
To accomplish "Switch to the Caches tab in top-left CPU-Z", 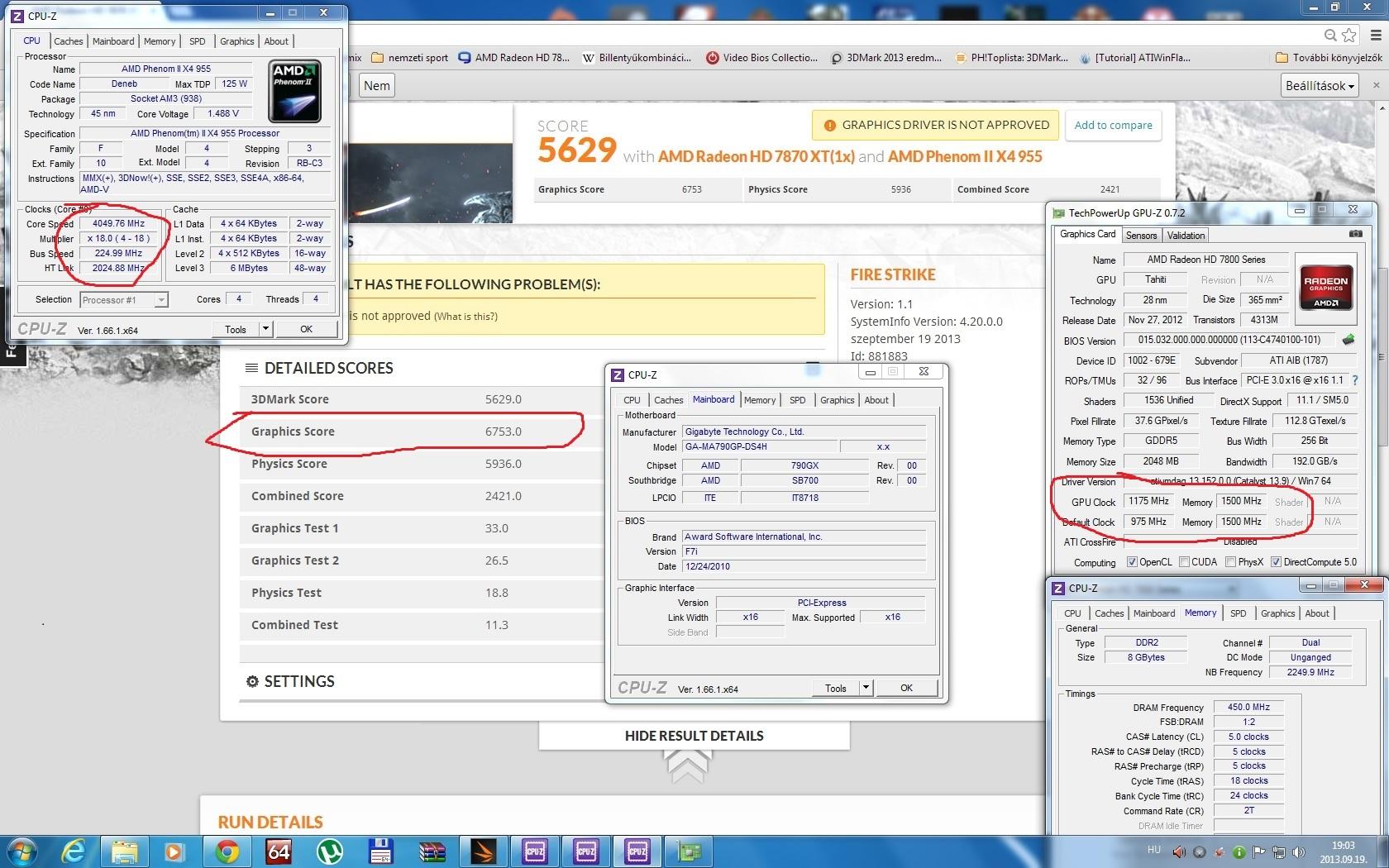I will tap(69, 41).
